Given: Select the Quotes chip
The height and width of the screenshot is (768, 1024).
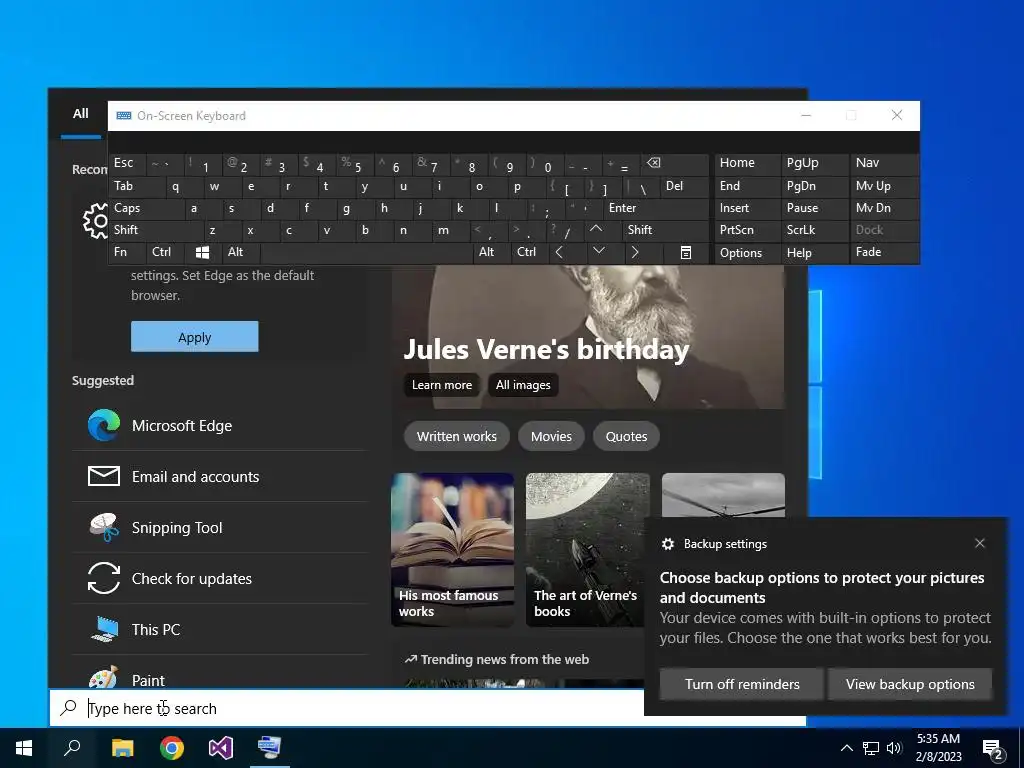Looking at the screenshot, I should coord(626,436).
